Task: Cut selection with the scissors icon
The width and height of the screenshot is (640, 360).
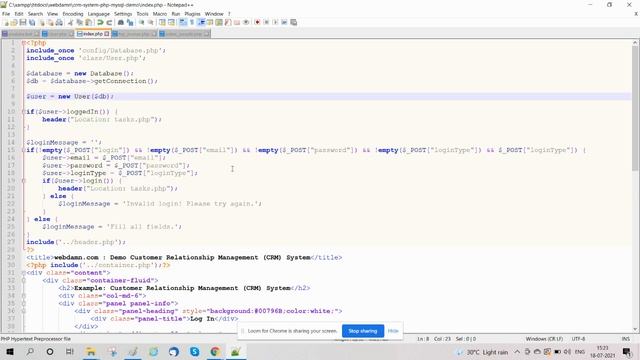Action: (x=70, y=22)
